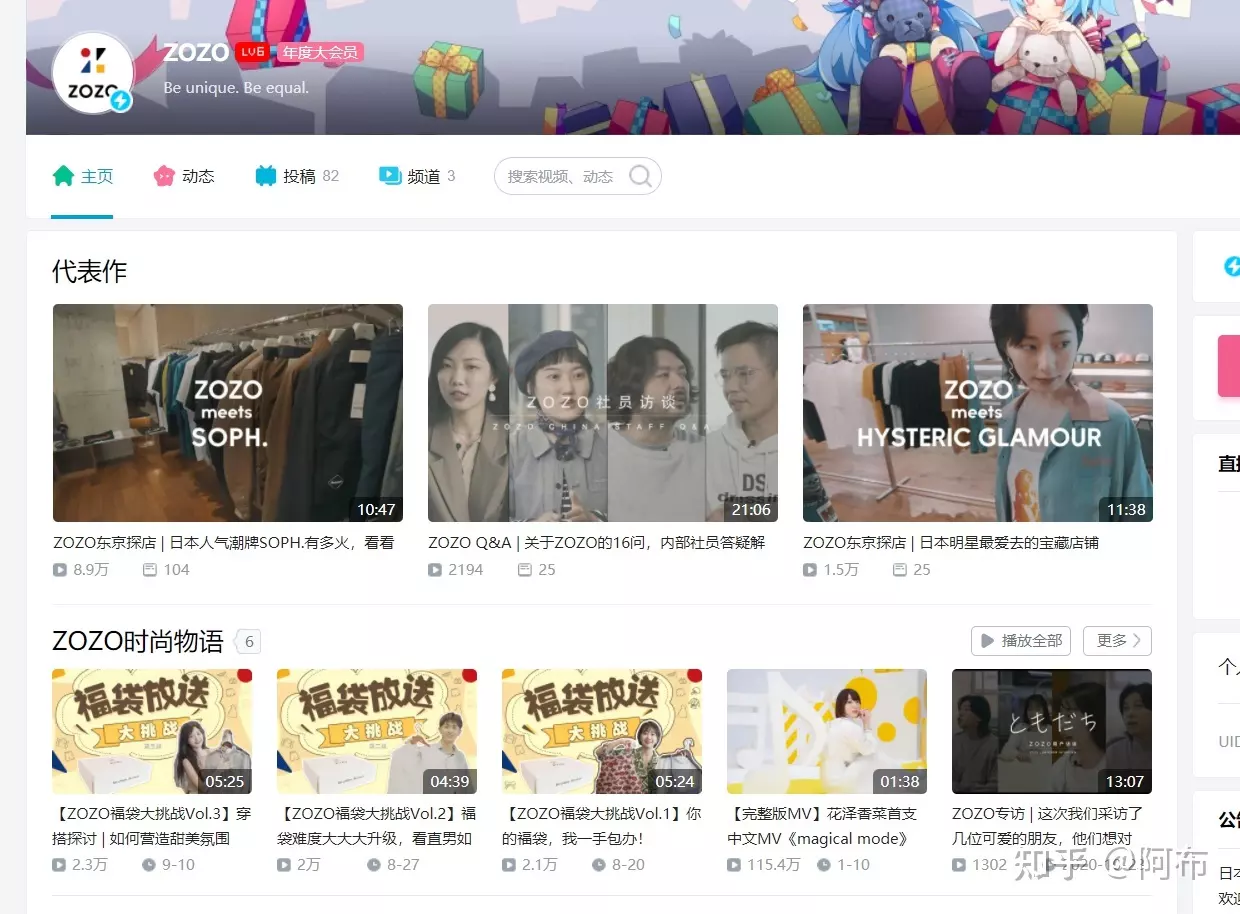Open title 【ZOZO福袋大挑战Vol.2】
Image resolution: width=1240 pixels, height=914 pixels.
click(377, 826)
